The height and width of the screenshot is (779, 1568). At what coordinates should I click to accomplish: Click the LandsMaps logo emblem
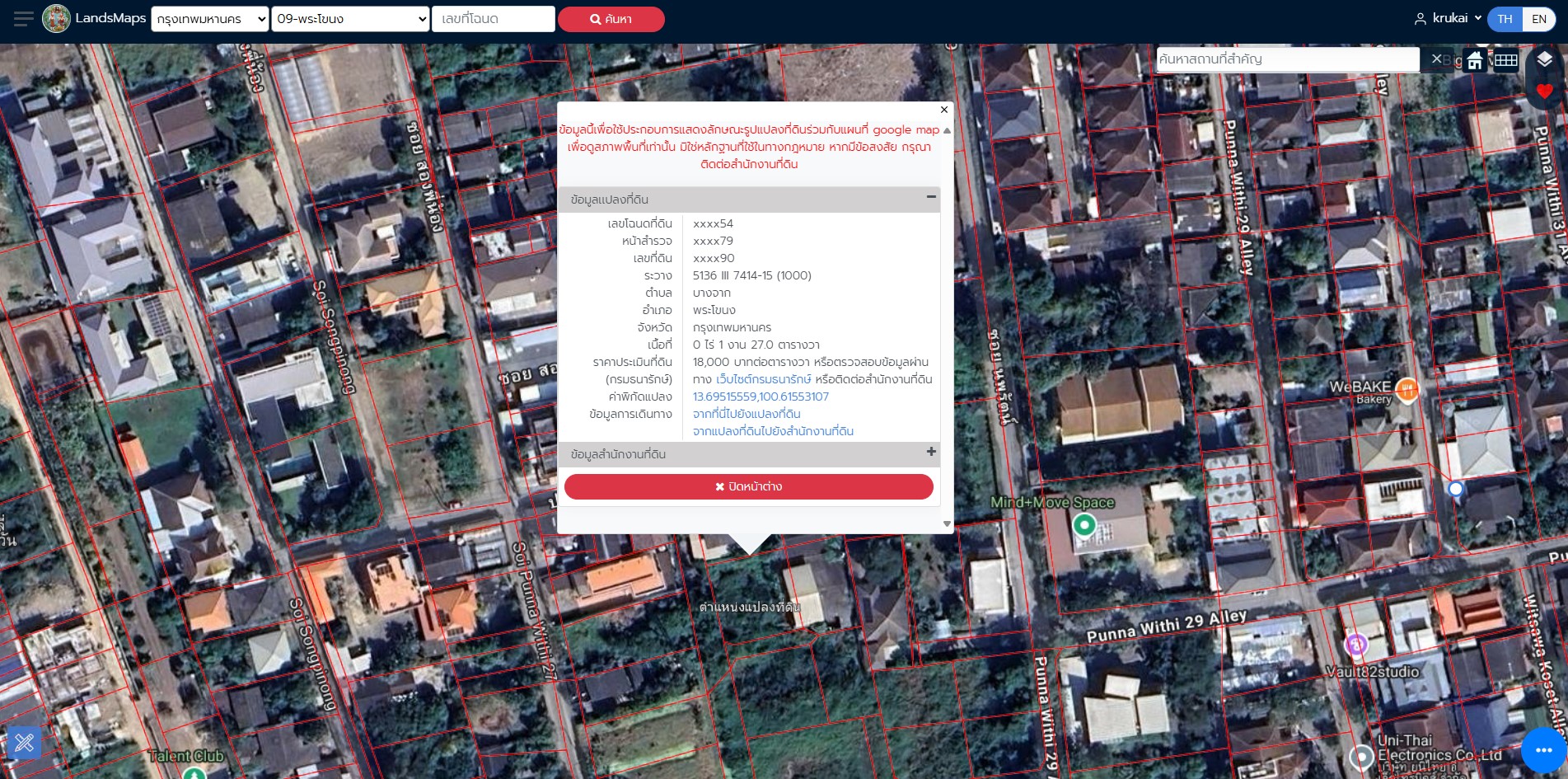[x=57, y=19]
